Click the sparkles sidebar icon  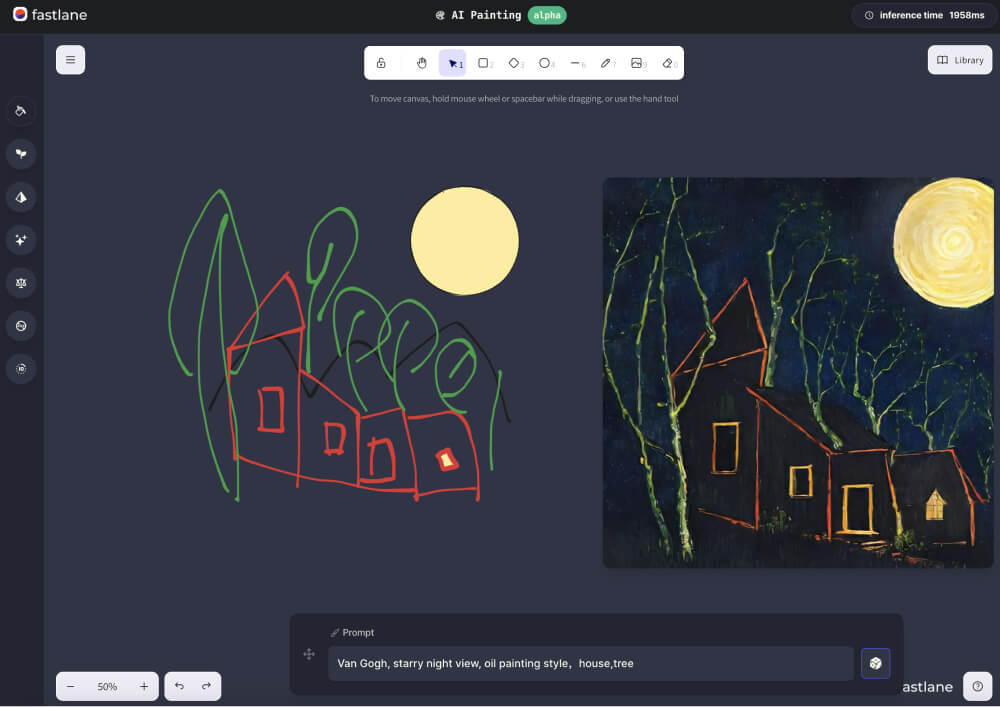point(21,240)
